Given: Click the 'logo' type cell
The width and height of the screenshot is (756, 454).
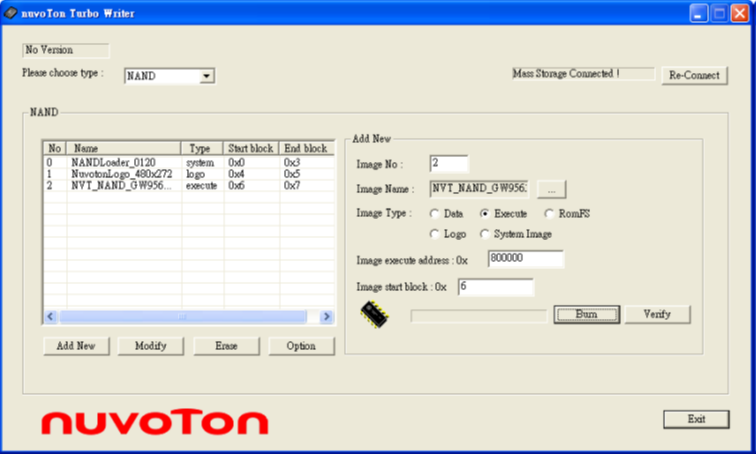Looking at the screenshot, I should pyautogui.click(x=195, y=174).
